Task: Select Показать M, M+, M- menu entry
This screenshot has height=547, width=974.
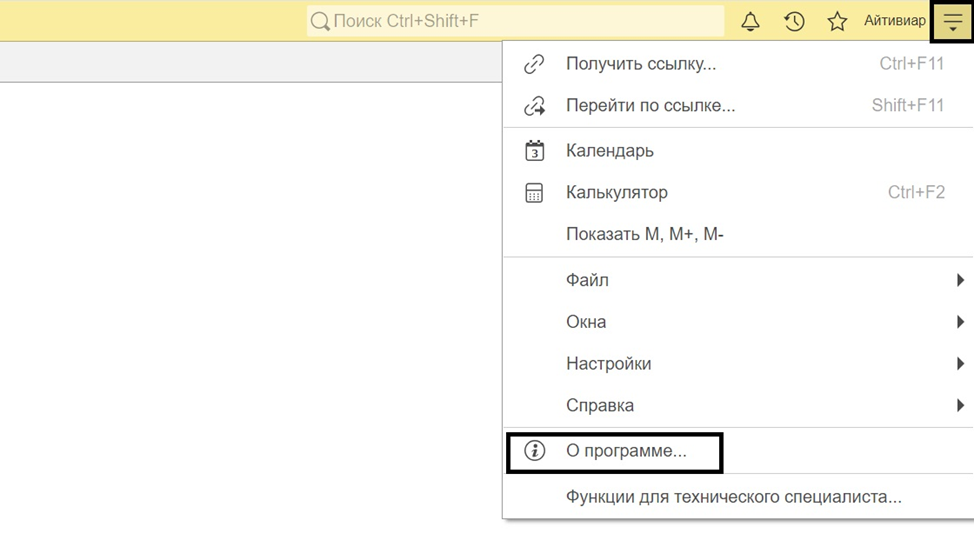Action: (x=644, y=235)
